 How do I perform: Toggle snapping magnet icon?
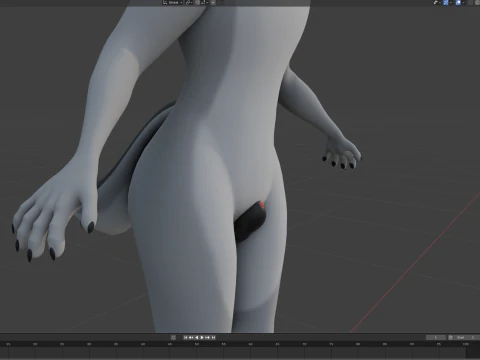(197, 2)
